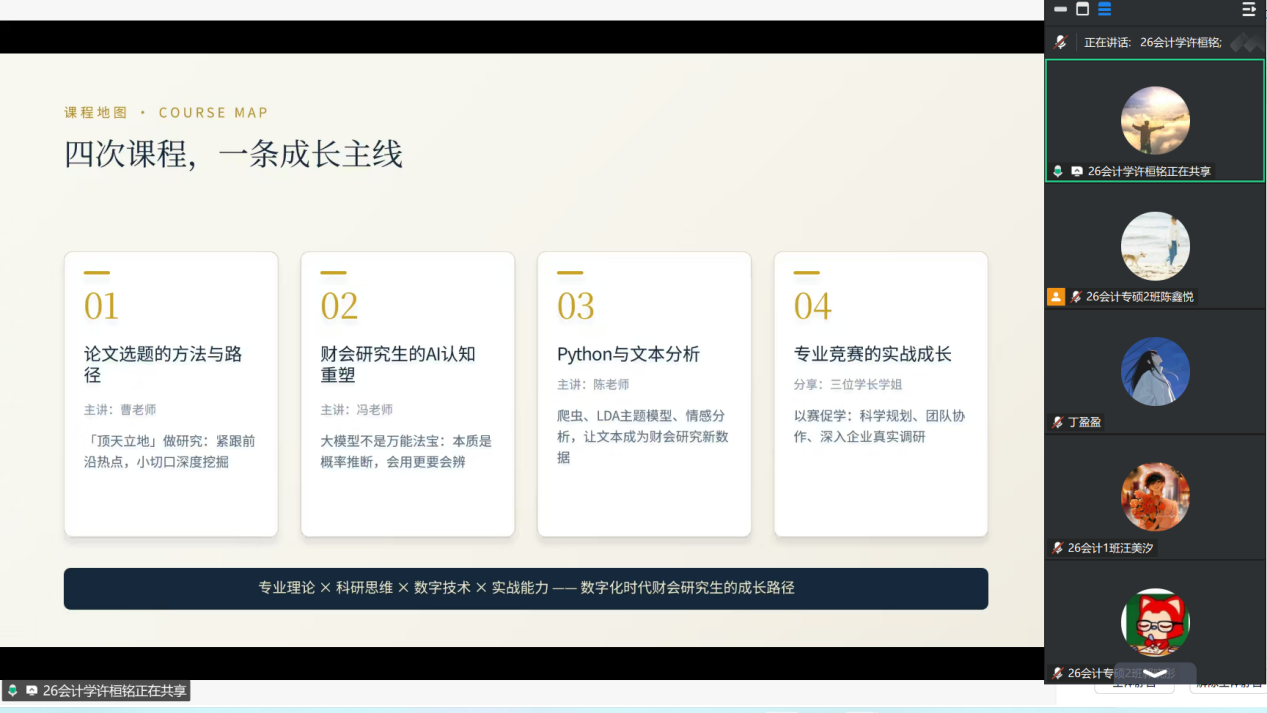Select 汪美汐's avatar thumbnail

coord(1155,497)
